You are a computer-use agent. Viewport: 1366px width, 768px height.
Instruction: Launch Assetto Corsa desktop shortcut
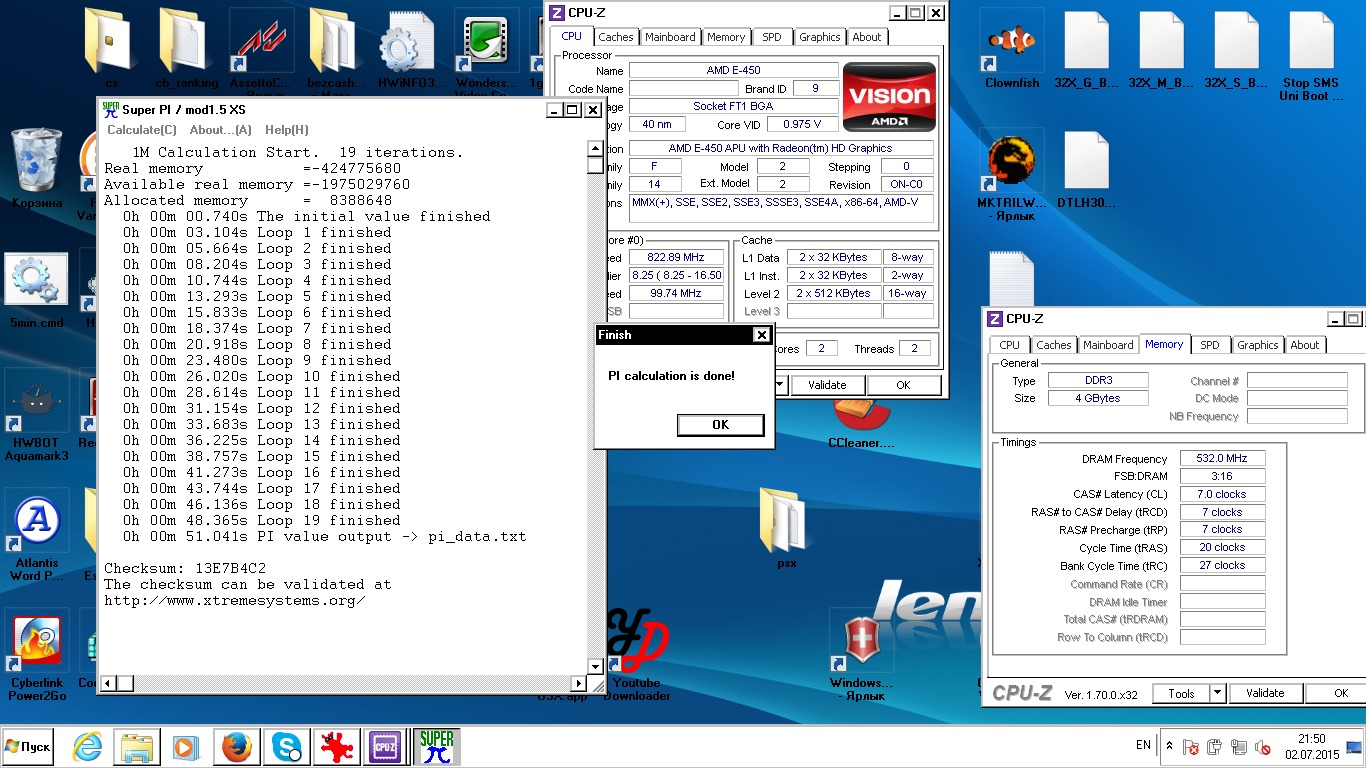coord(261,50)
